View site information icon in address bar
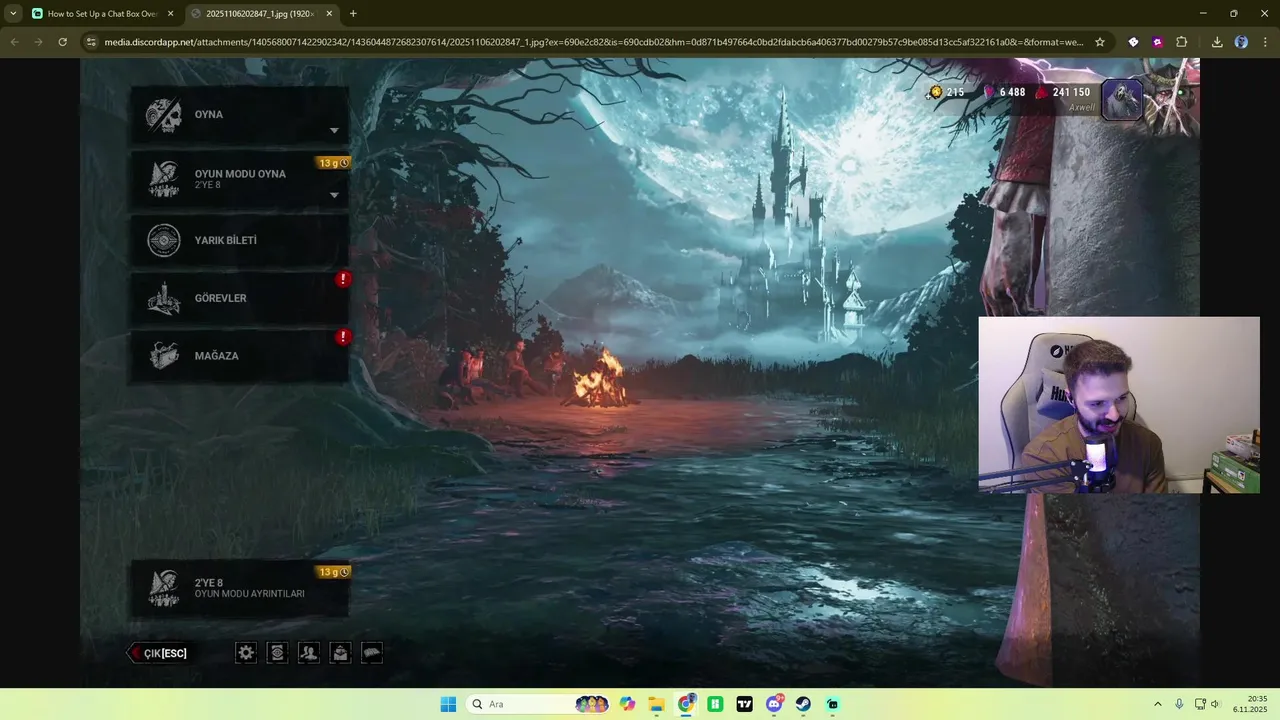This screenshot has width=1280, height=720. point(91,42)
